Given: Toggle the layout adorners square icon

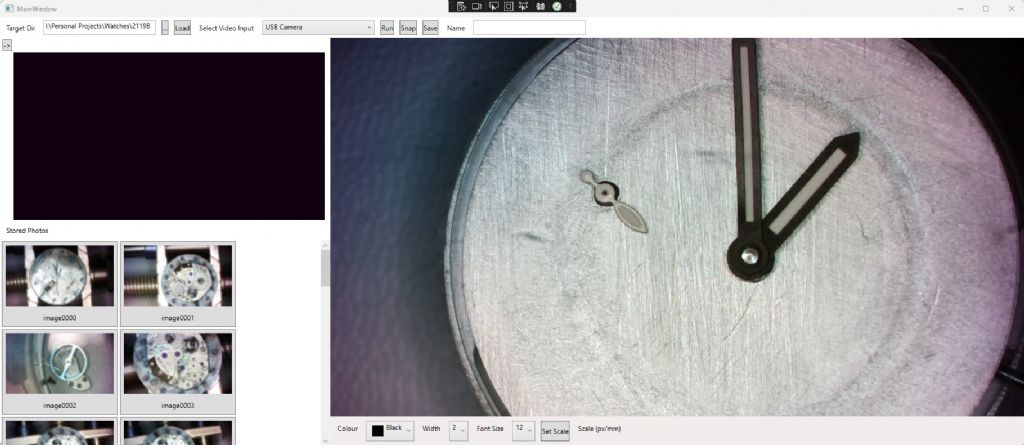Looking at the screenshot, I should pyautogui.click(x=509, y=6).
